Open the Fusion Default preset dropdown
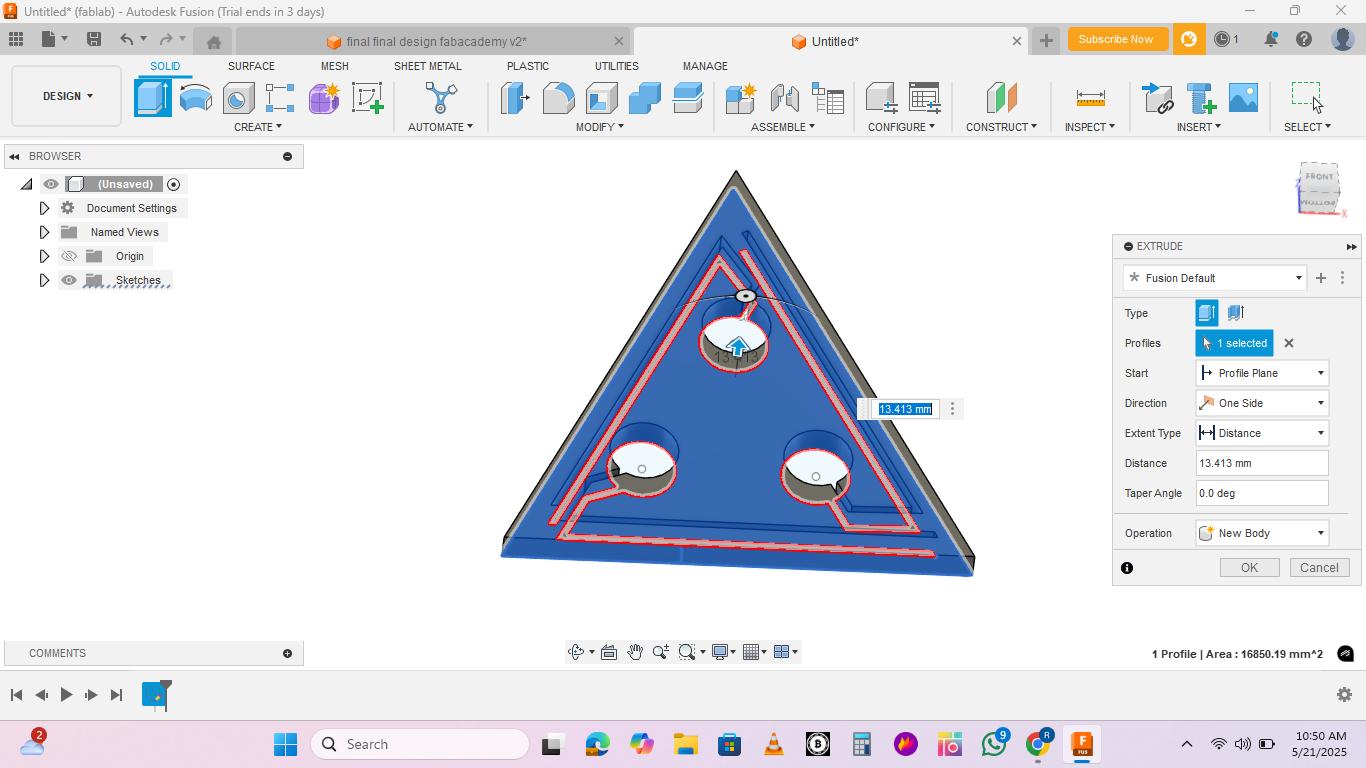1366x768 pixels. (x=1215, y=278)
